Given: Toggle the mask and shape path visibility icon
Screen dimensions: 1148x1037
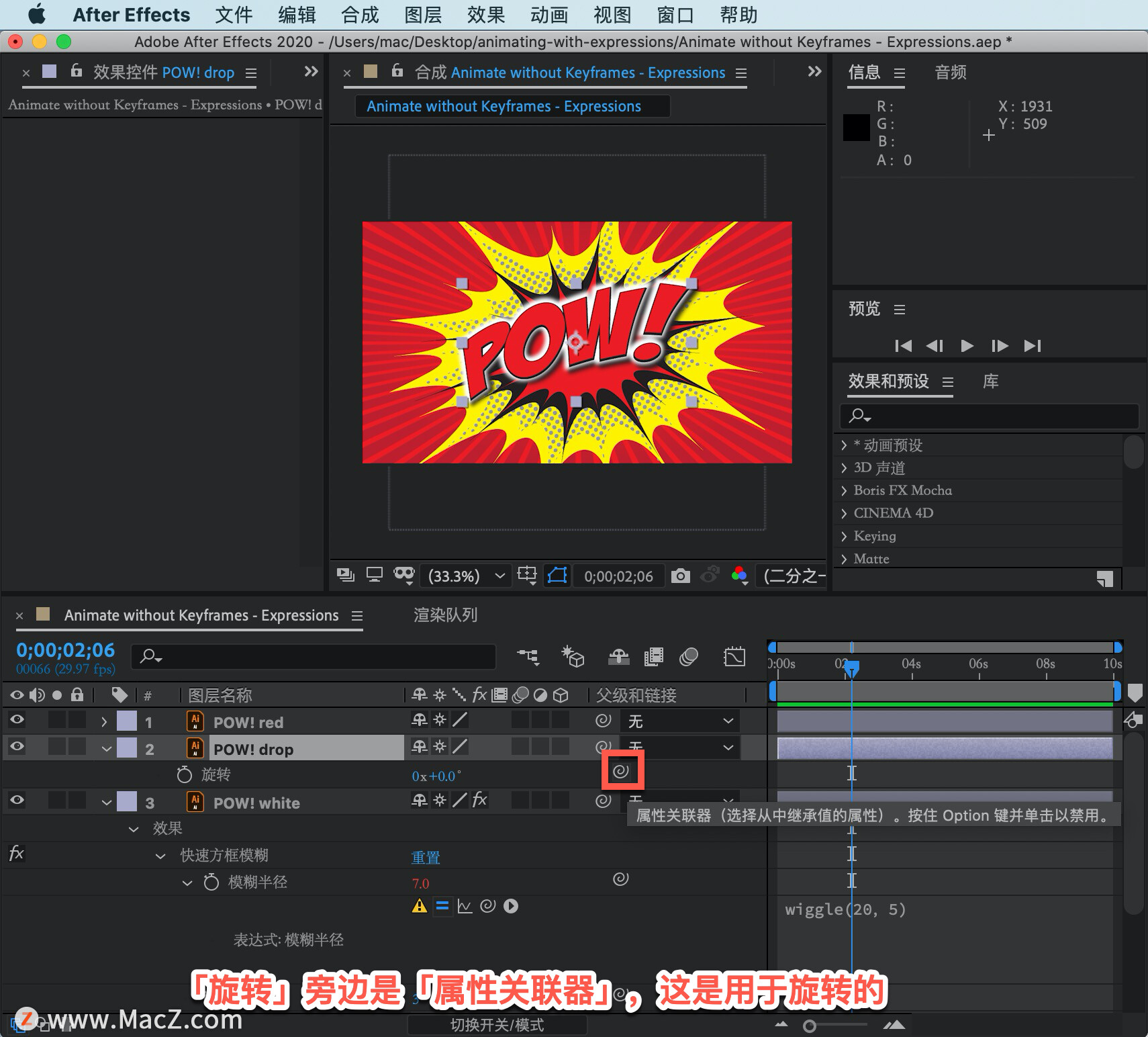Looking at the screenshot, I should click(x=557, y=576).
